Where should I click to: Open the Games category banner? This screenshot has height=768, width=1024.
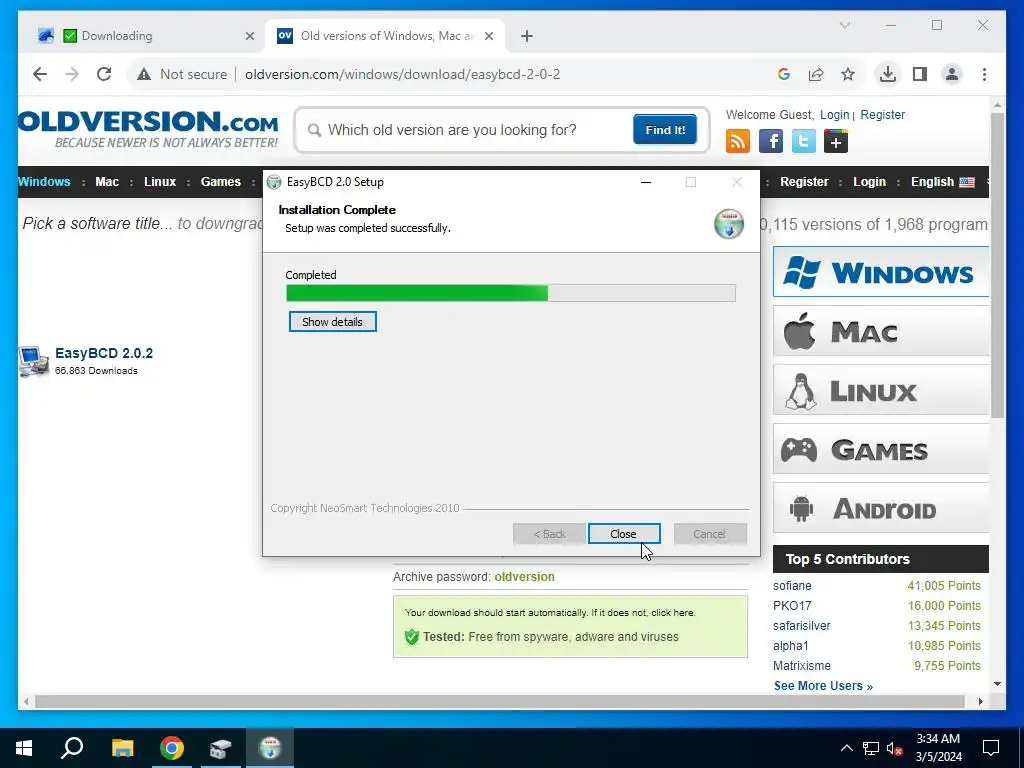[x=880, y=449]
